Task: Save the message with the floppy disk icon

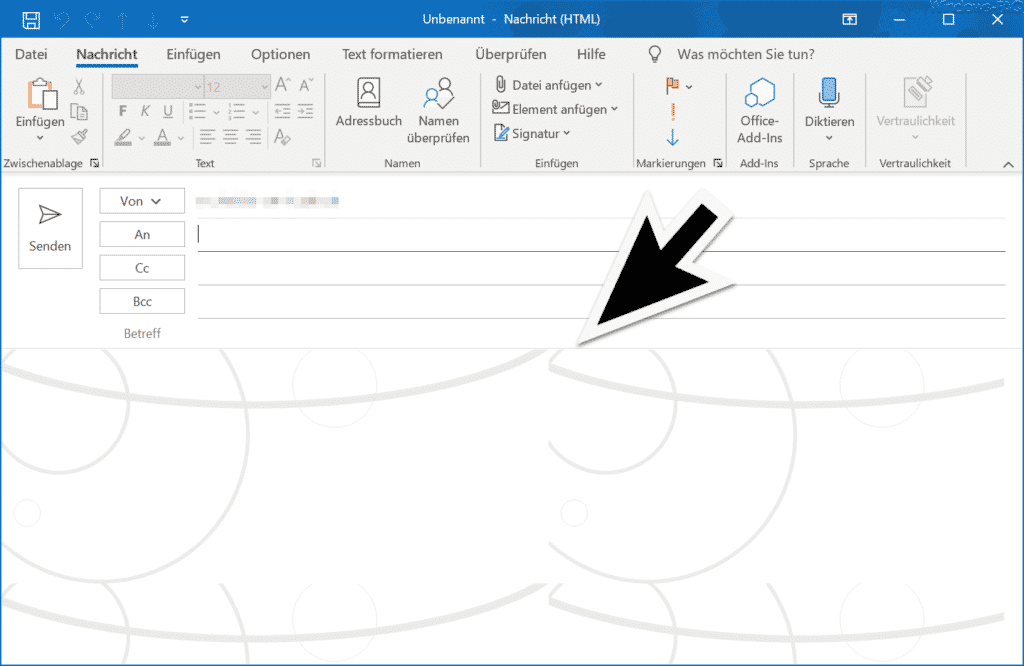Action: [x=31, y=20]
